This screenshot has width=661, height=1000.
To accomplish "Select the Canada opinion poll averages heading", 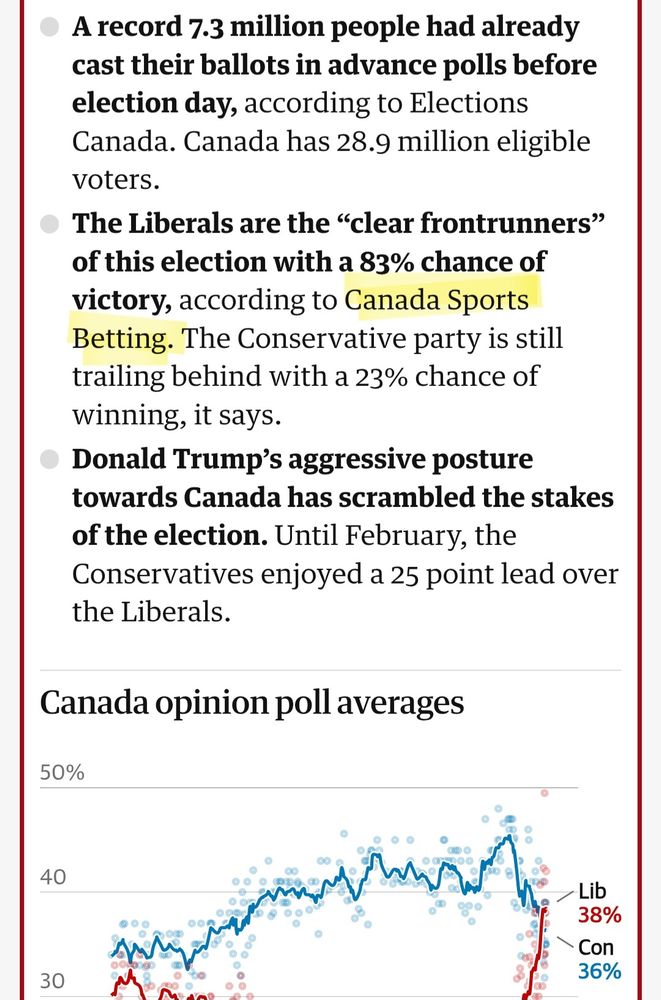I will 251,703.
